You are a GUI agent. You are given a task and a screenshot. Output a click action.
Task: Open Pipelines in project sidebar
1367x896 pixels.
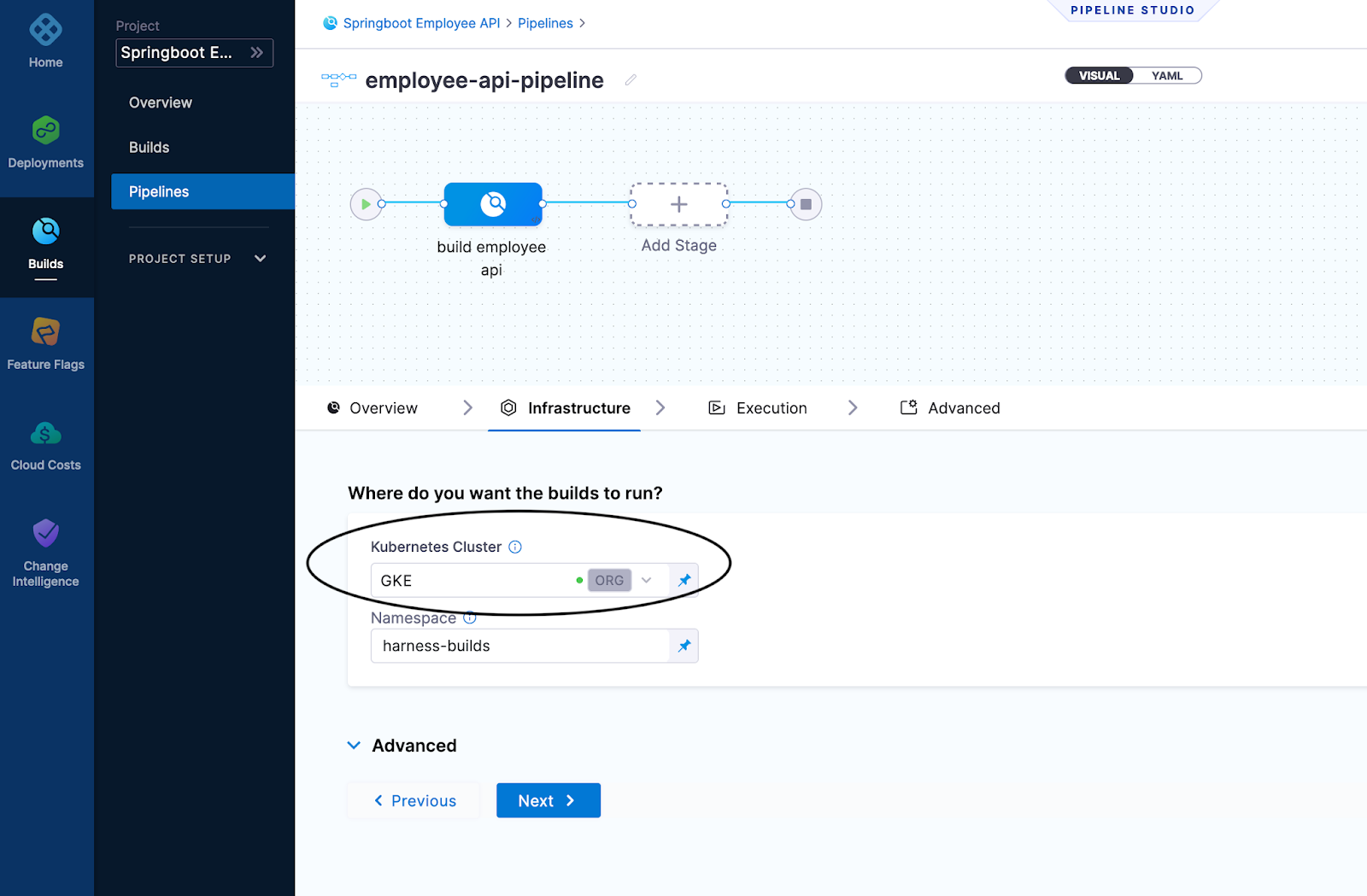203,191
